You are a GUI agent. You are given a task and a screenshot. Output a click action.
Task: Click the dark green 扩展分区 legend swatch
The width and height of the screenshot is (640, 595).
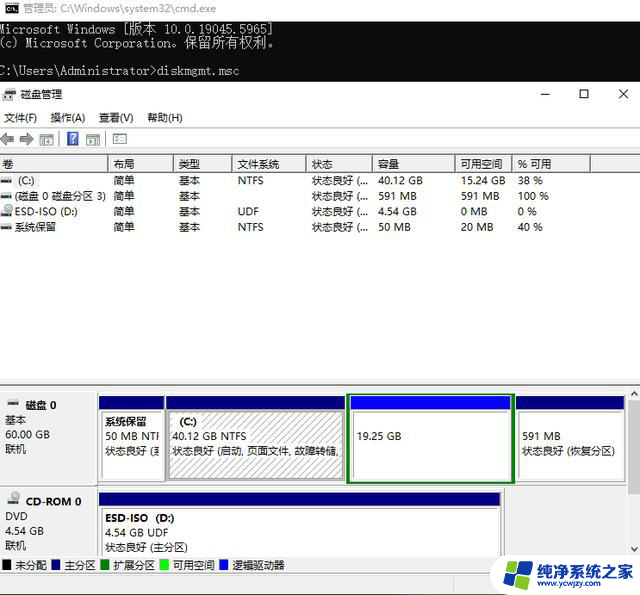pyautogui.click(x=105, y=565)
